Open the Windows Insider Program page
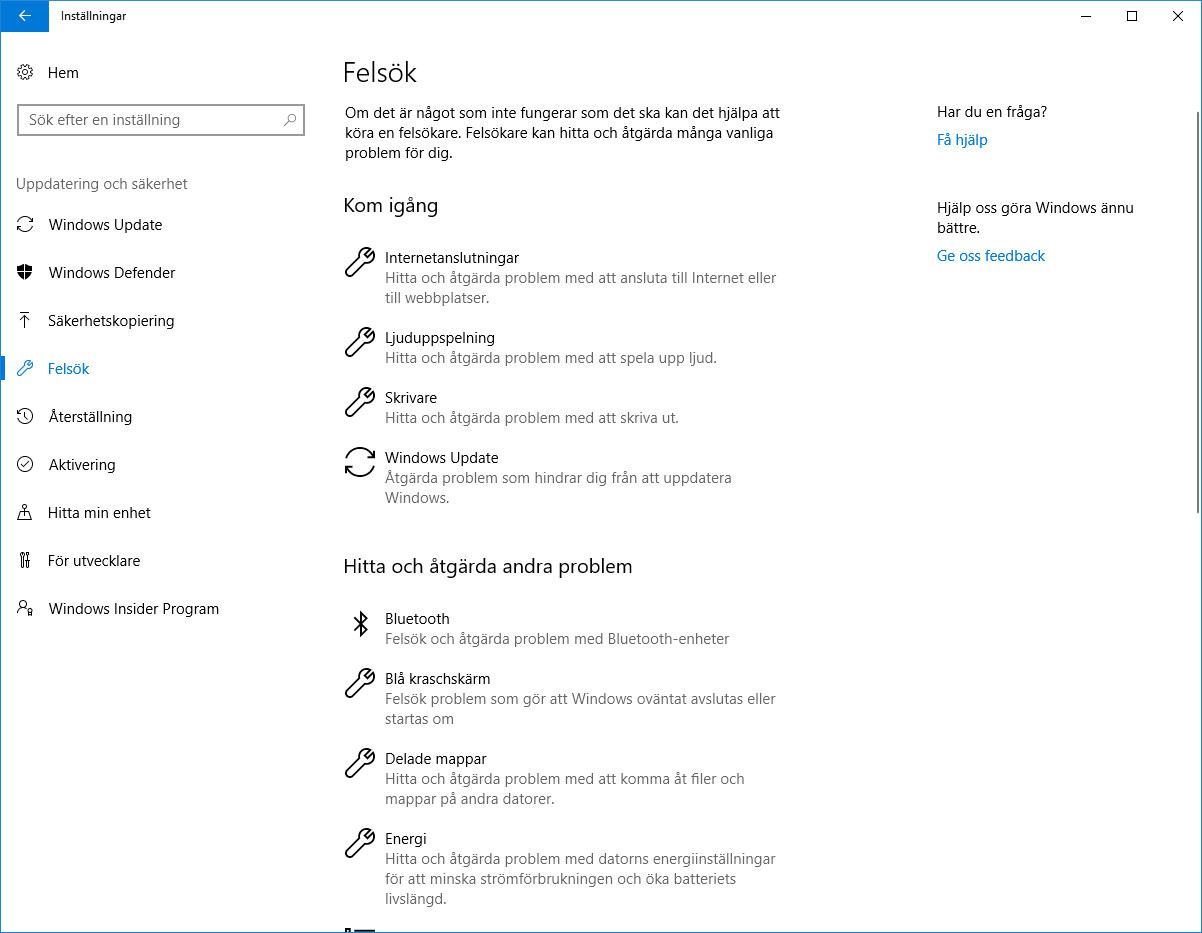1202x933 pixels. 133,608
